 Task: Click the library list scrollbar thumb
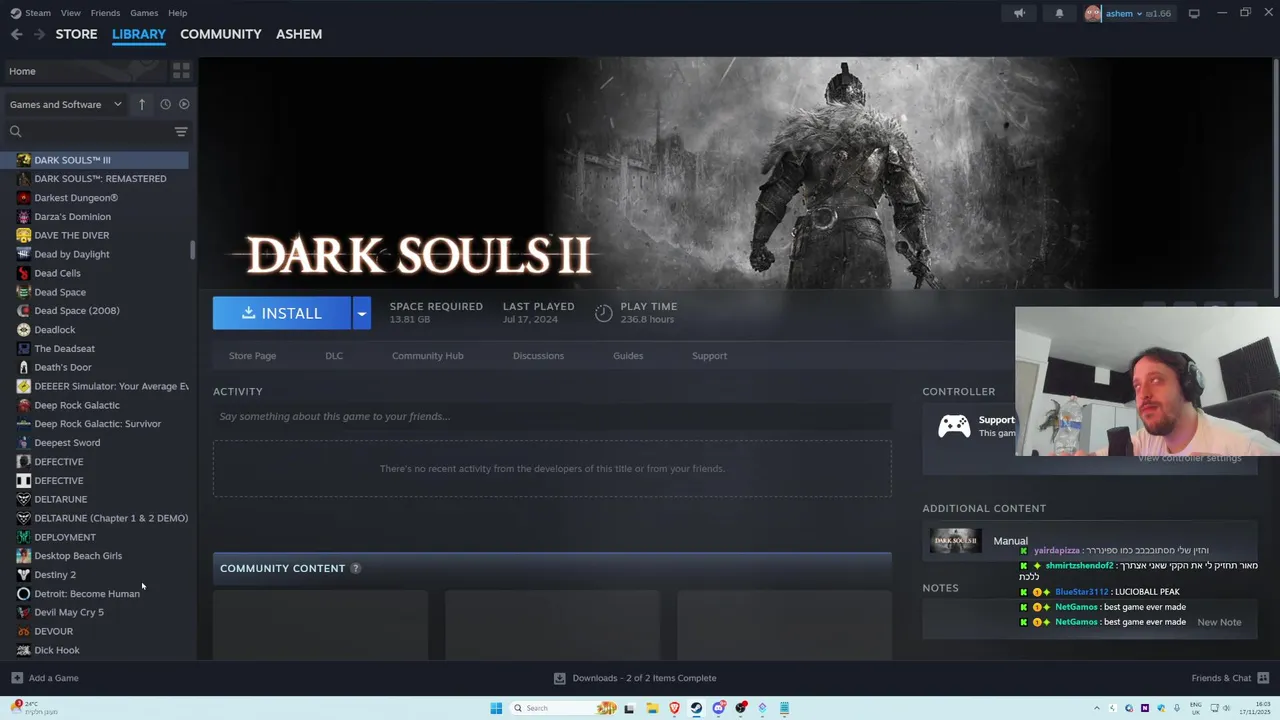tap(192, 250)
